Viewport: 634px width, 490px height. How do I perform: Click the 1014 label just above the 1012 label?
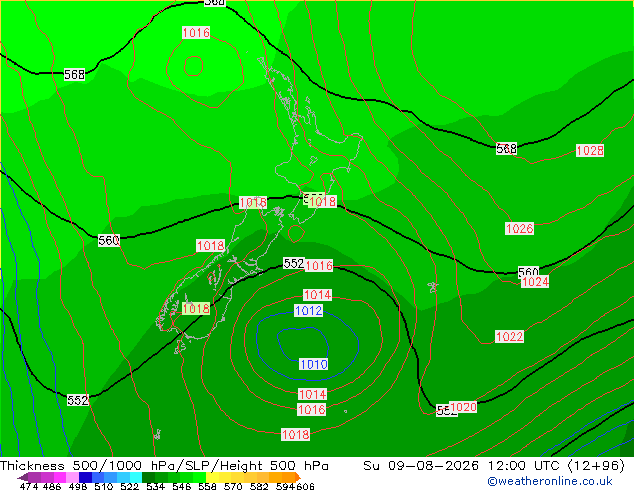[317, 295]
